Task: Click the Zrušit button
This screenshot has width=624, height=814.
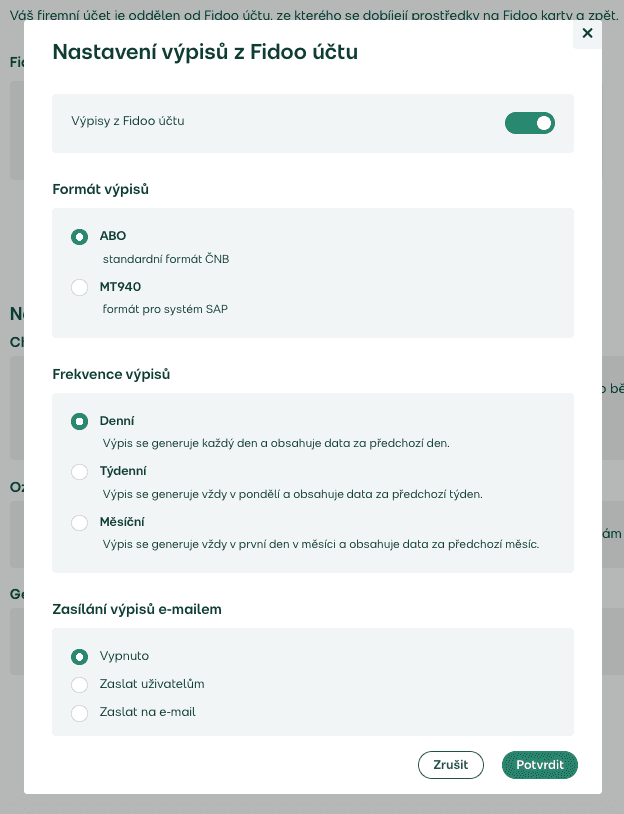Action: click(x=451, y=765)
